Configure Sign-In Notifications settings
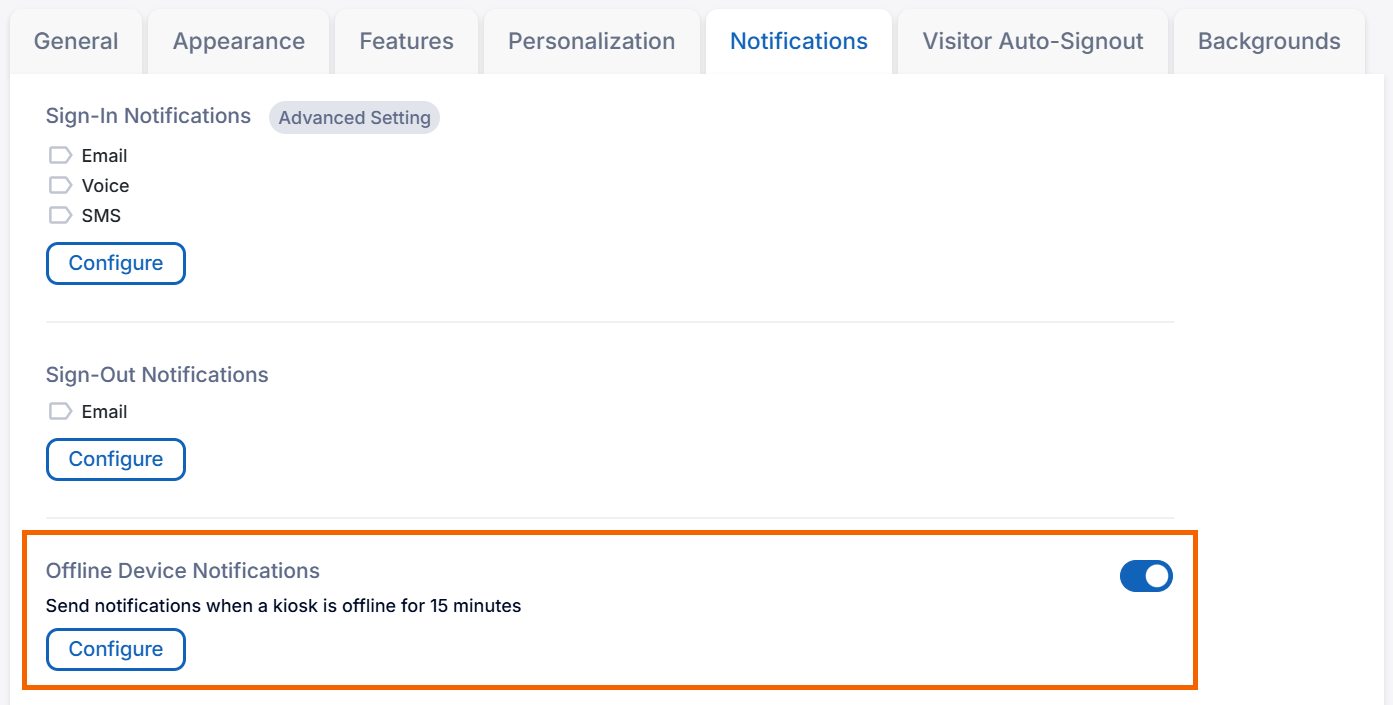The height and width of the screenshot is (705, 1393). (x=115, y=263)
